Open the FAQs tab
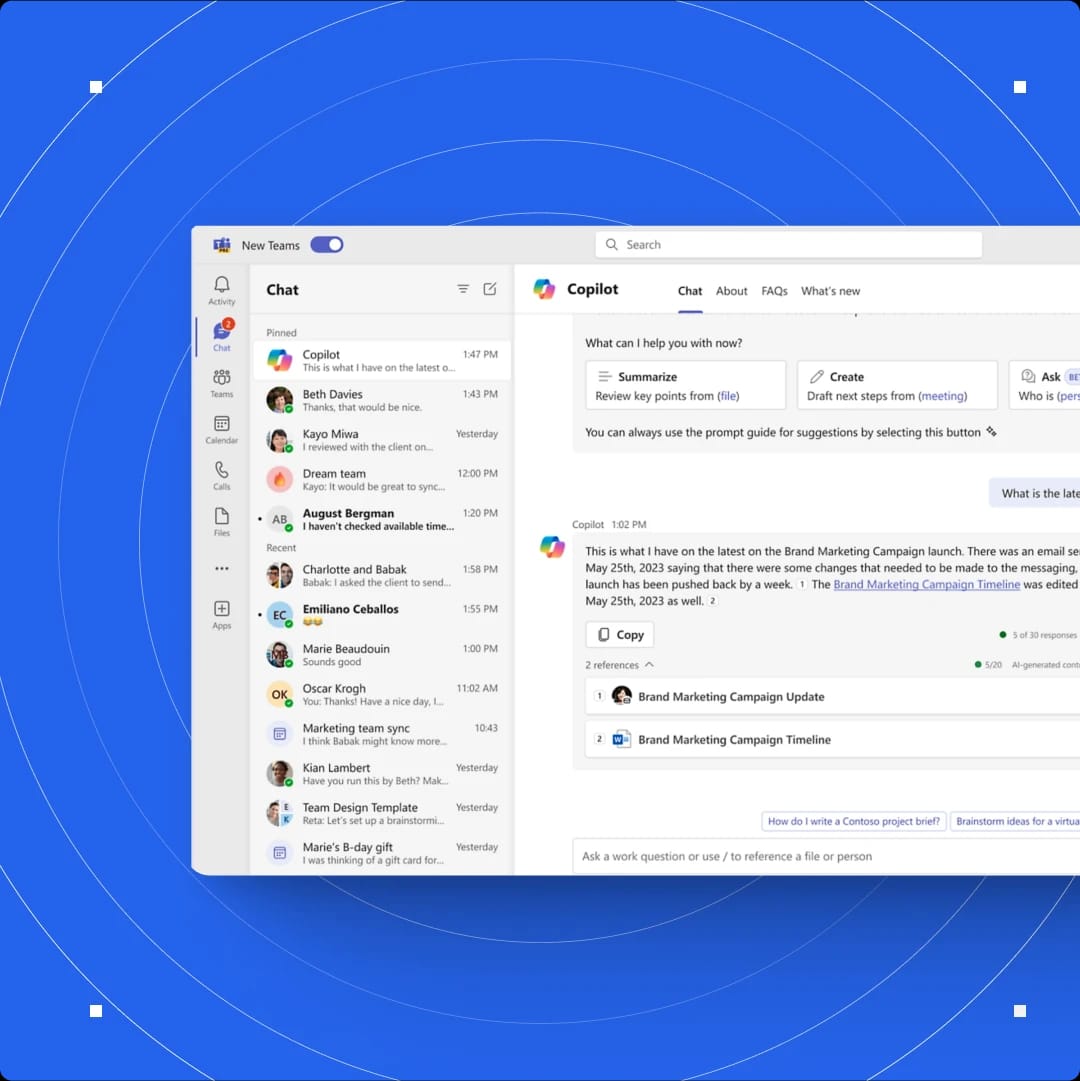1080x1081 pixels. tap(774, 291)
